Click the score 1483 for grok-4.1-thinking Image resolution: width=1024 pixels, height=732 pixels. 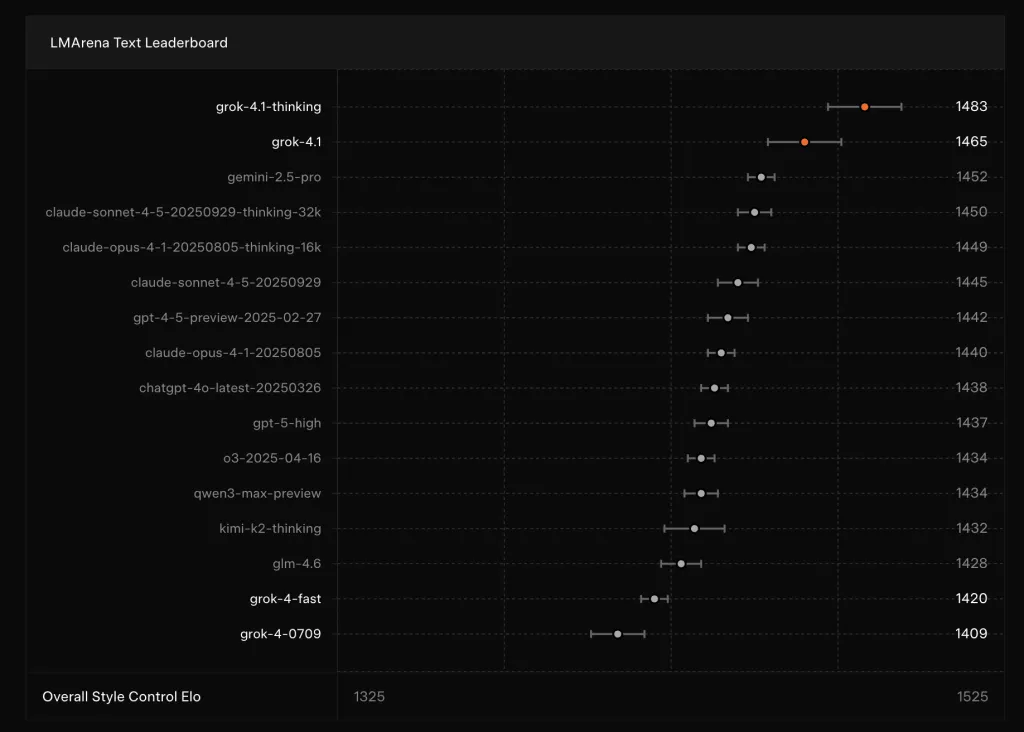[971, 106]
